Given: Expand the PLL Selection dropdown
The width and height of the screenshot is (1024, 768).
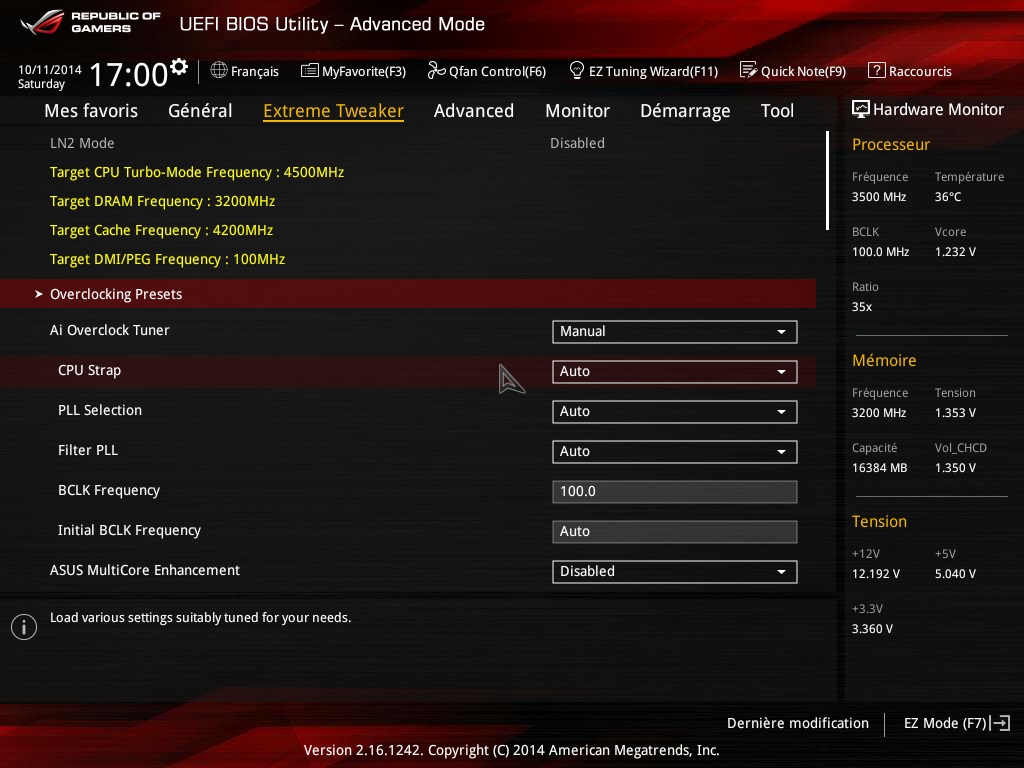Looking at the screenshot, I should point(674,412).
